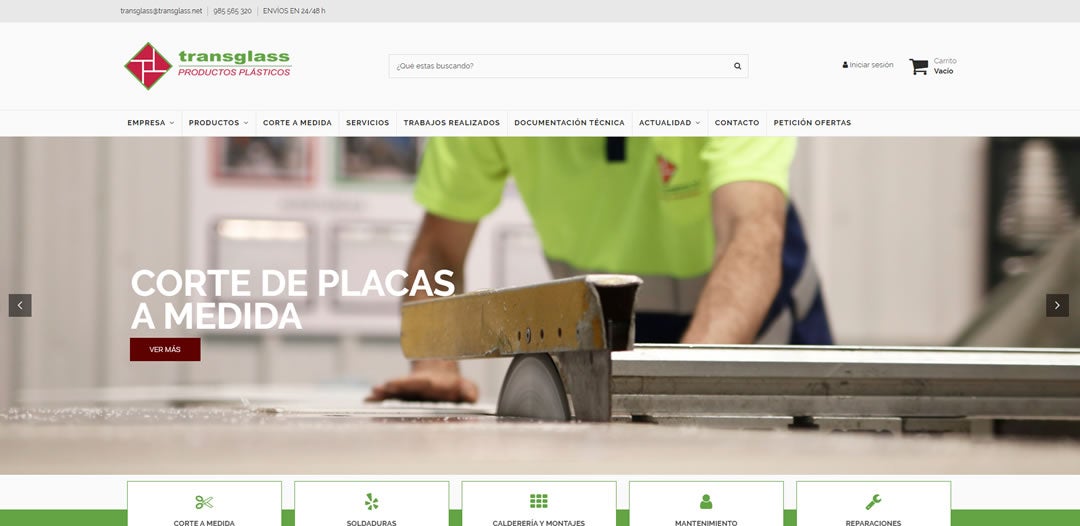Open the Corte a Medida menu item
1080x526 pixels.
(x=298, y=123)
